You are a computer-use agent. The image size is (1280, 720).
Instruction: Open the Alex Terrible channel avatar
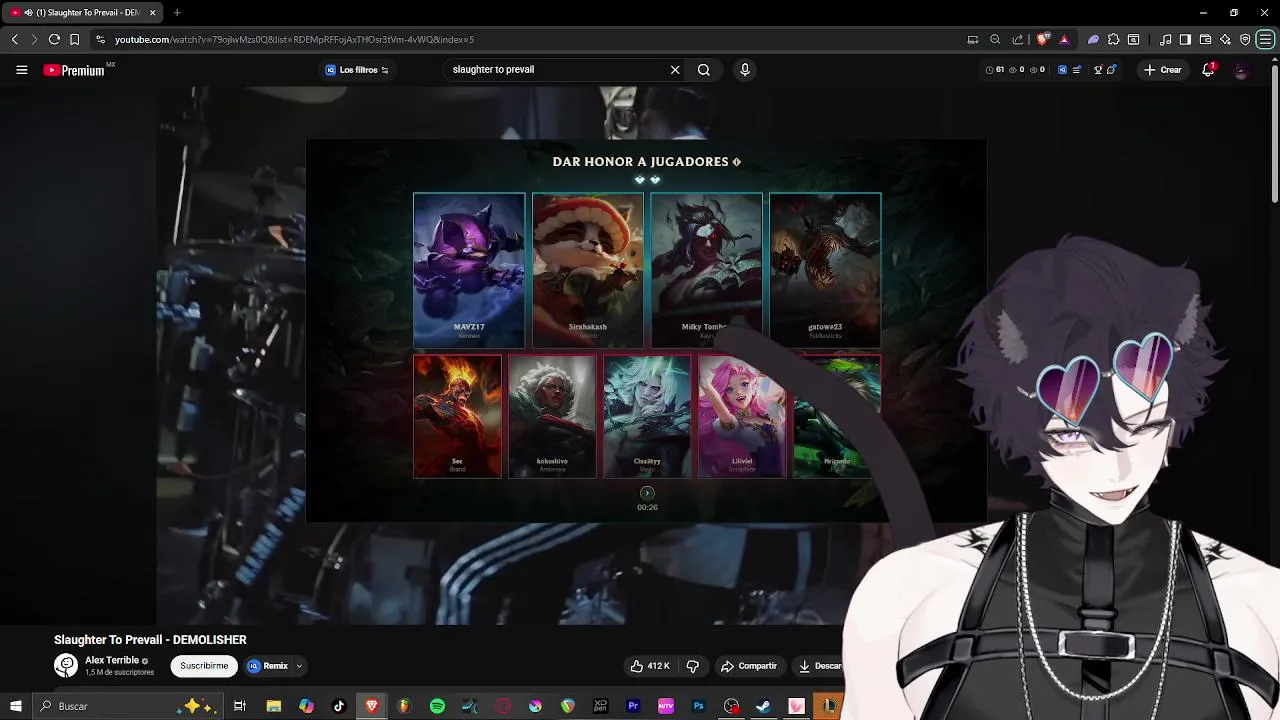(66, 665)
